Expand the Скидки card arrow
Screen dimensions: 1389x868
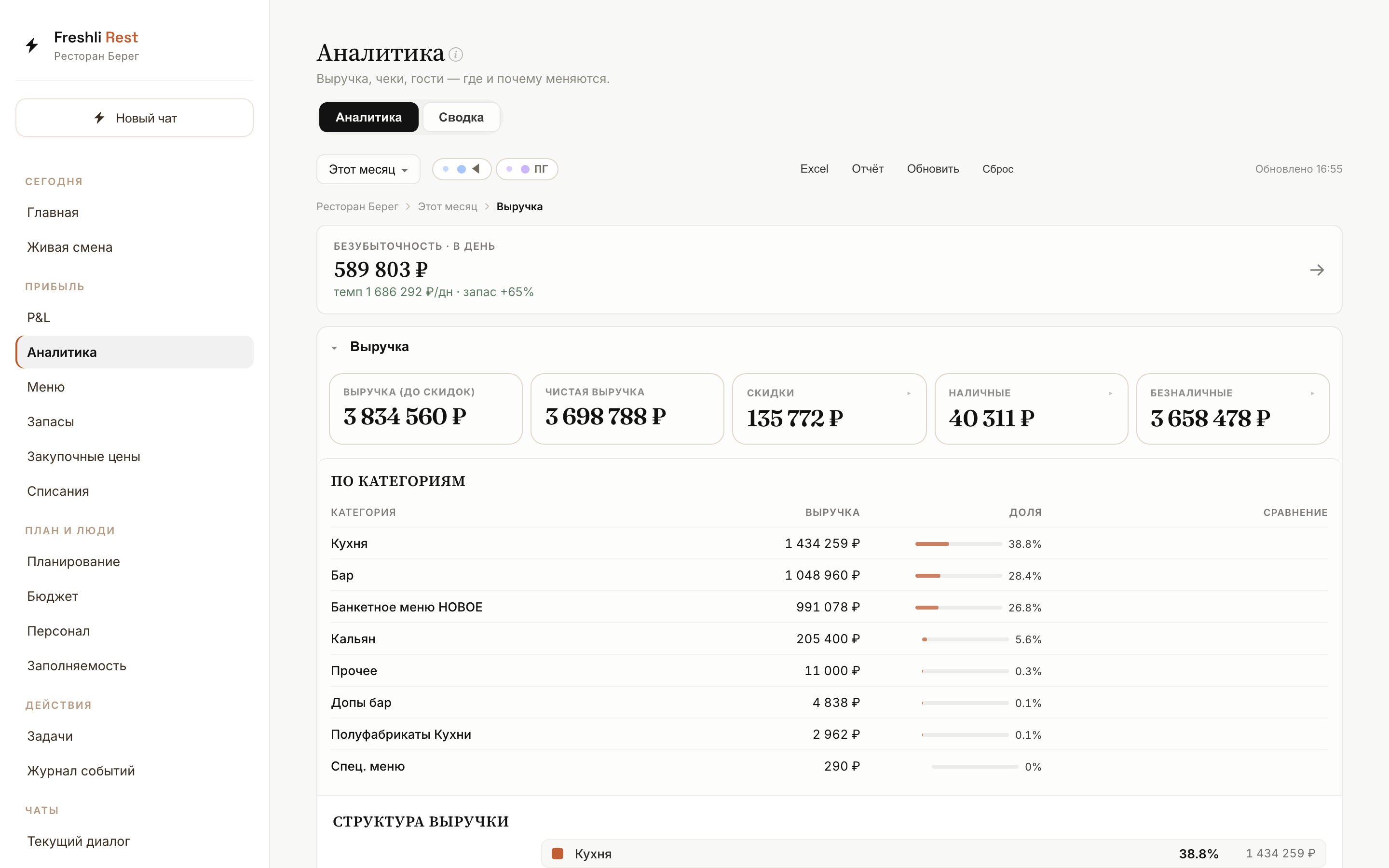coord(909,393)
